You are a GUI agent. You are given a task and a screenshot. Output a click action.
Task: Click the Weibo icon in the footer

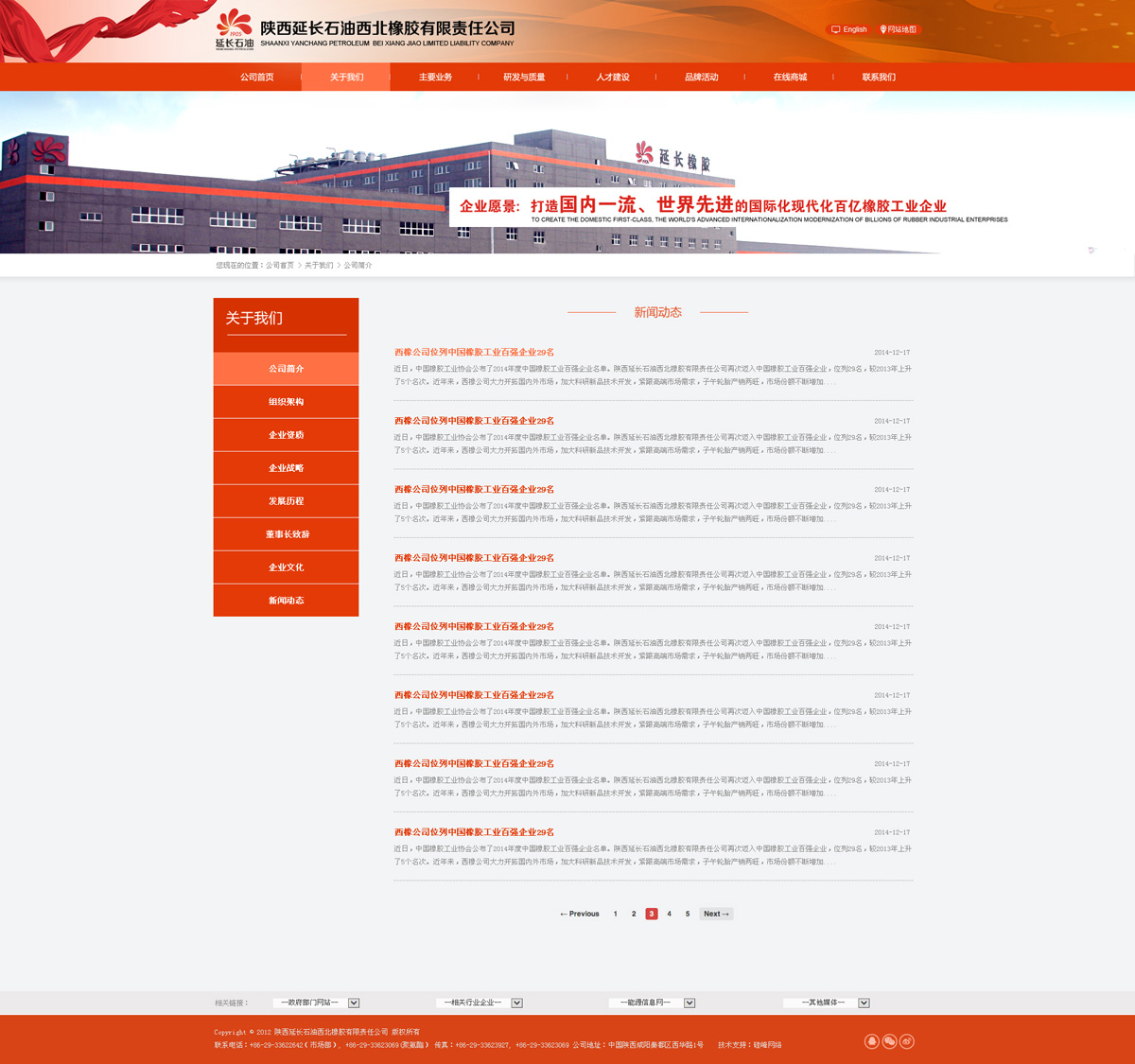[x=907, y=1041]
